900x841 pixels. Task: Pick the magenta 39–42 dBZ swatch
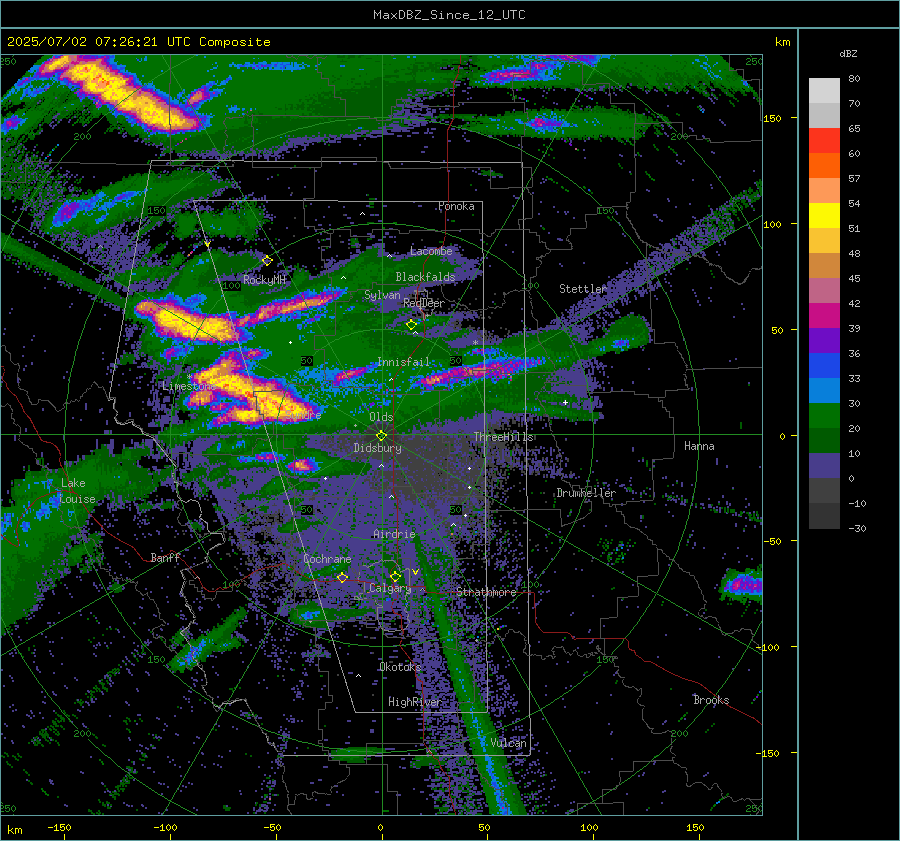(824, 316)
